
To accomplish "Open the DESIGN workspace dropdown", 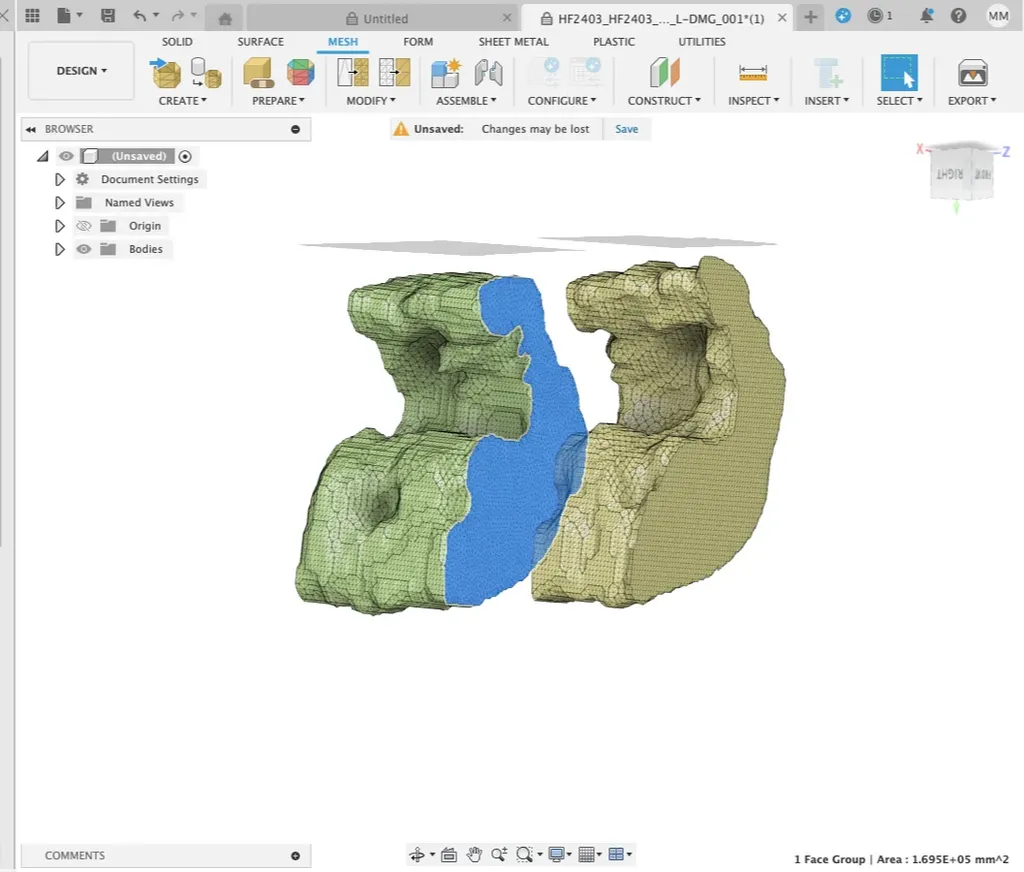I will 81,71.
